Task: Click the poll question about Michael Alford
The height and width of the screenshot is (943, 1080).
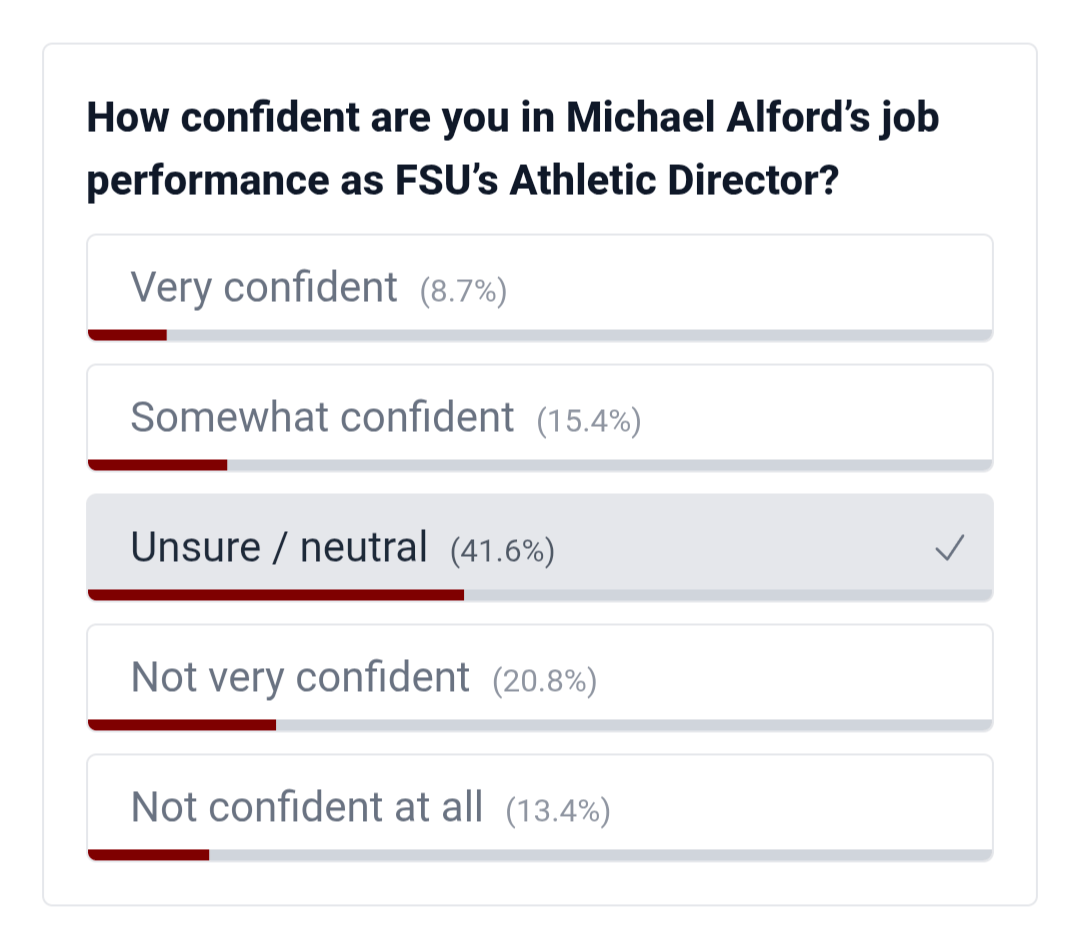Action: click(512, 150)
